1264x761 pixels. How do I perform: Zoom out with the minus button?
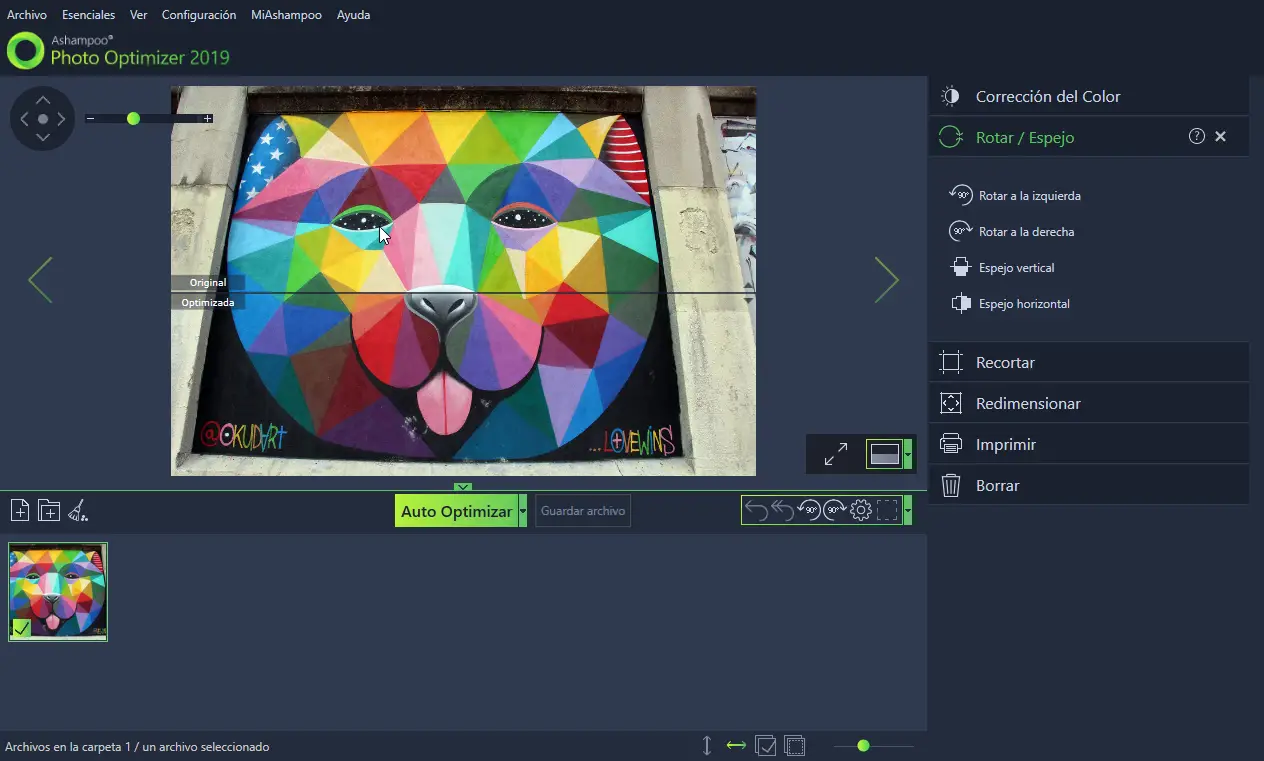pyautogui.click(x=90, y=119)
